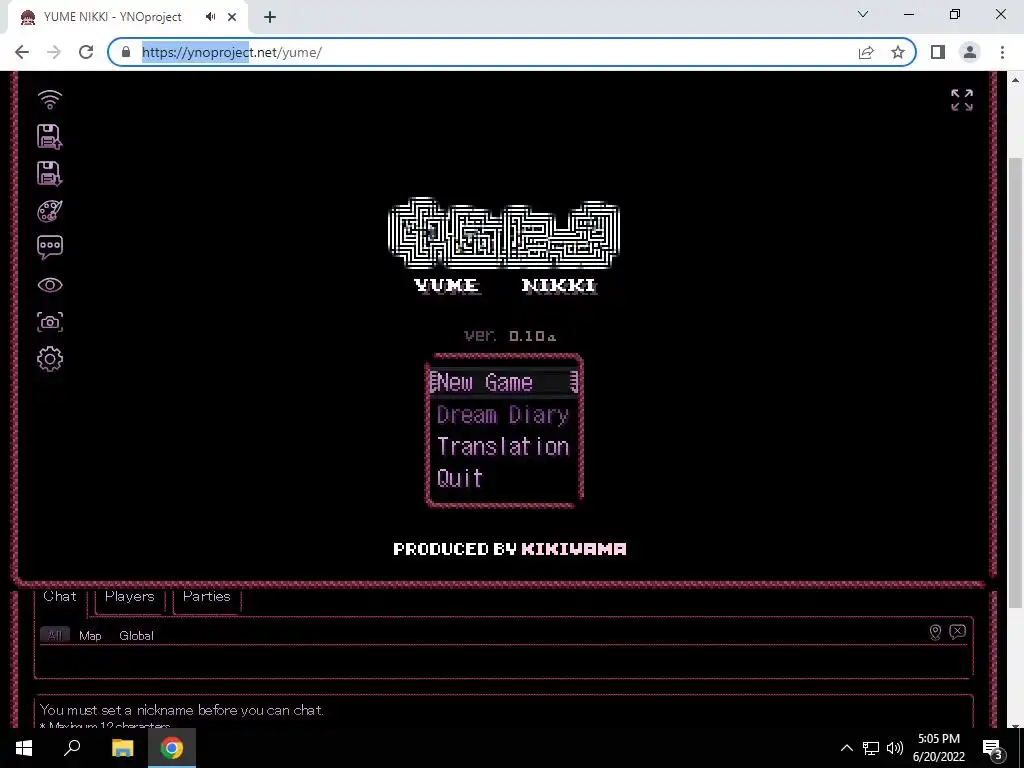This screenshot has width=1024, height=768.
Task: Open the Windows Start menu
Action: coord(24,748)
